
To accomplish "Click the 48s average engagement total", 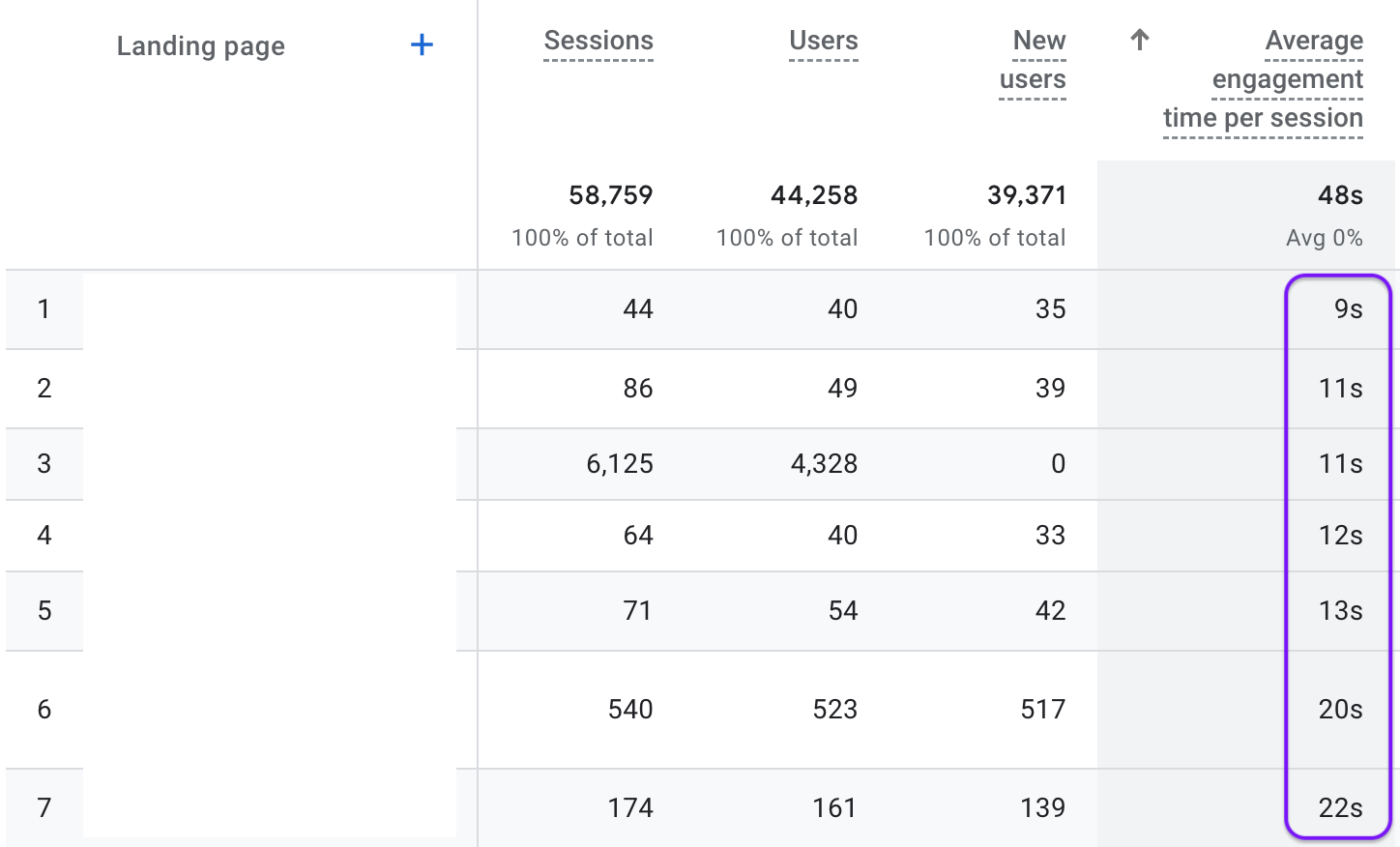I will click(x=1340, y=195).
